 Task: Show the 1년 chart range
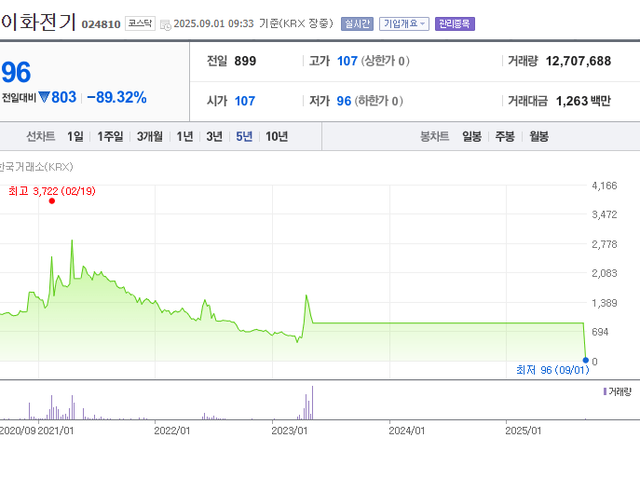(185, 137)
